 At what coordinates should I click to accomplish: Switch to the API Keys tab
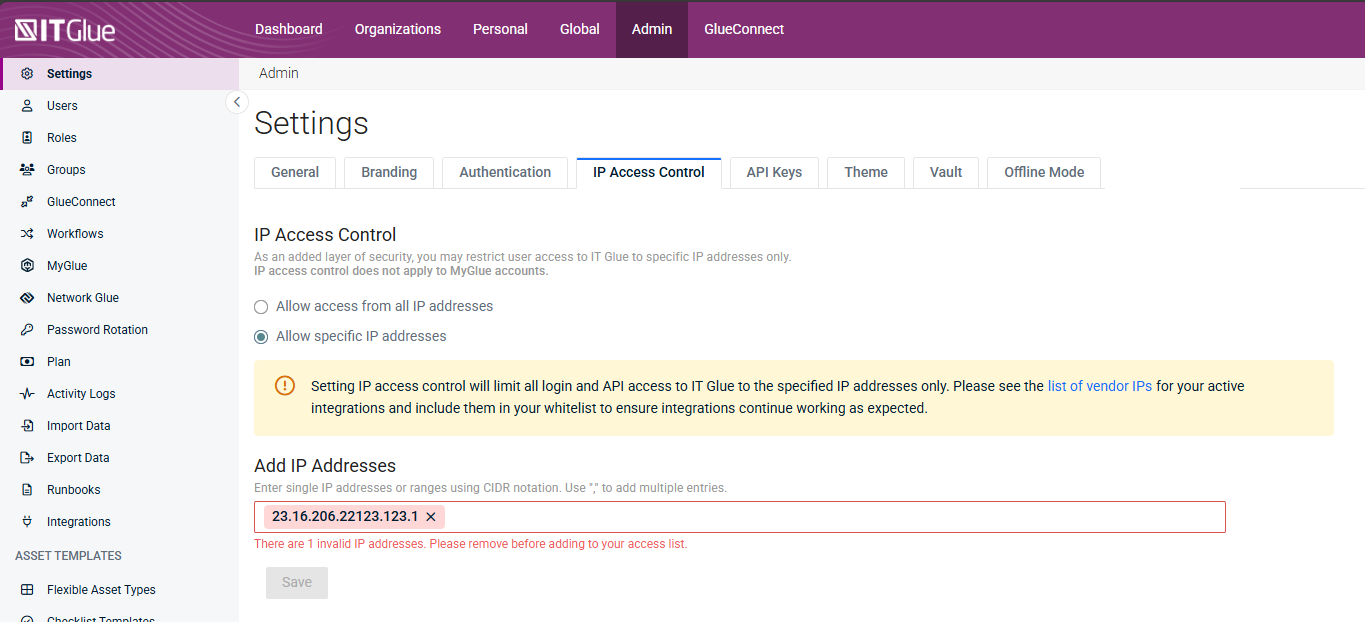774,172
